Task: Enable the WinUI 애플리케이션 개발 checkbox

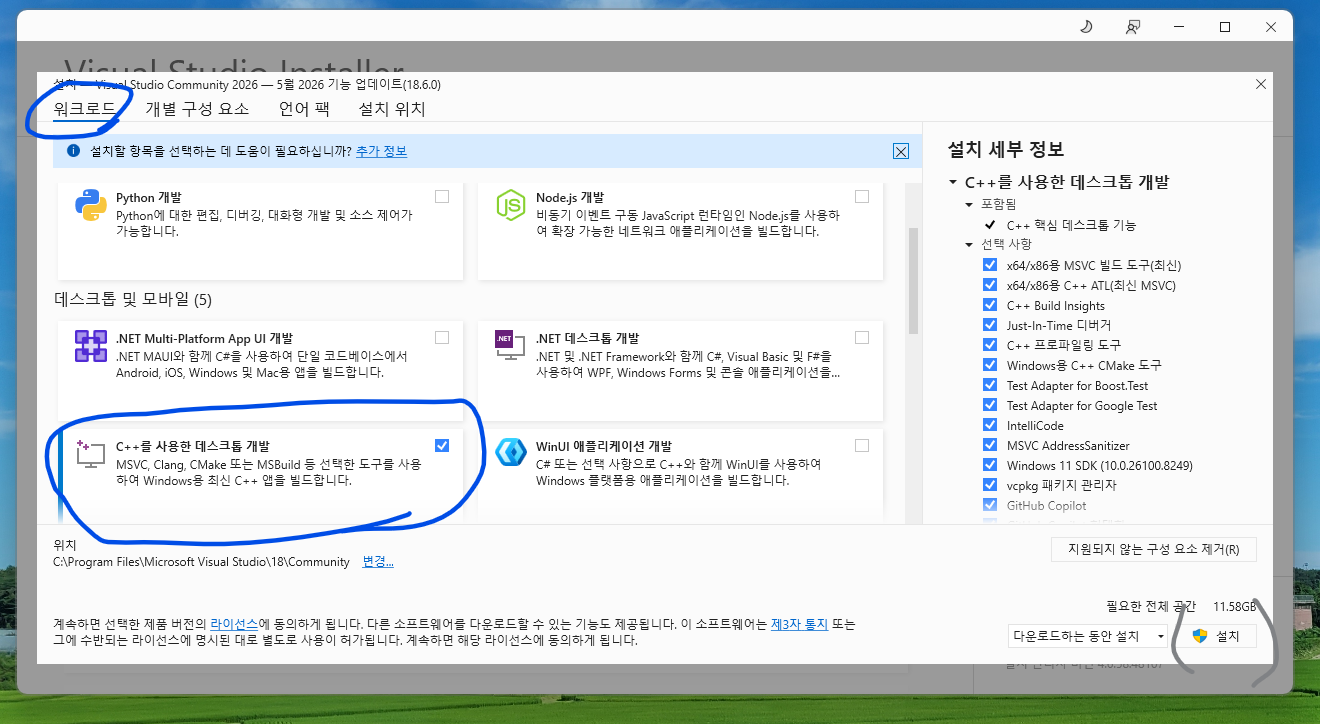Action: pyautogui.click(x=862, y=445)
